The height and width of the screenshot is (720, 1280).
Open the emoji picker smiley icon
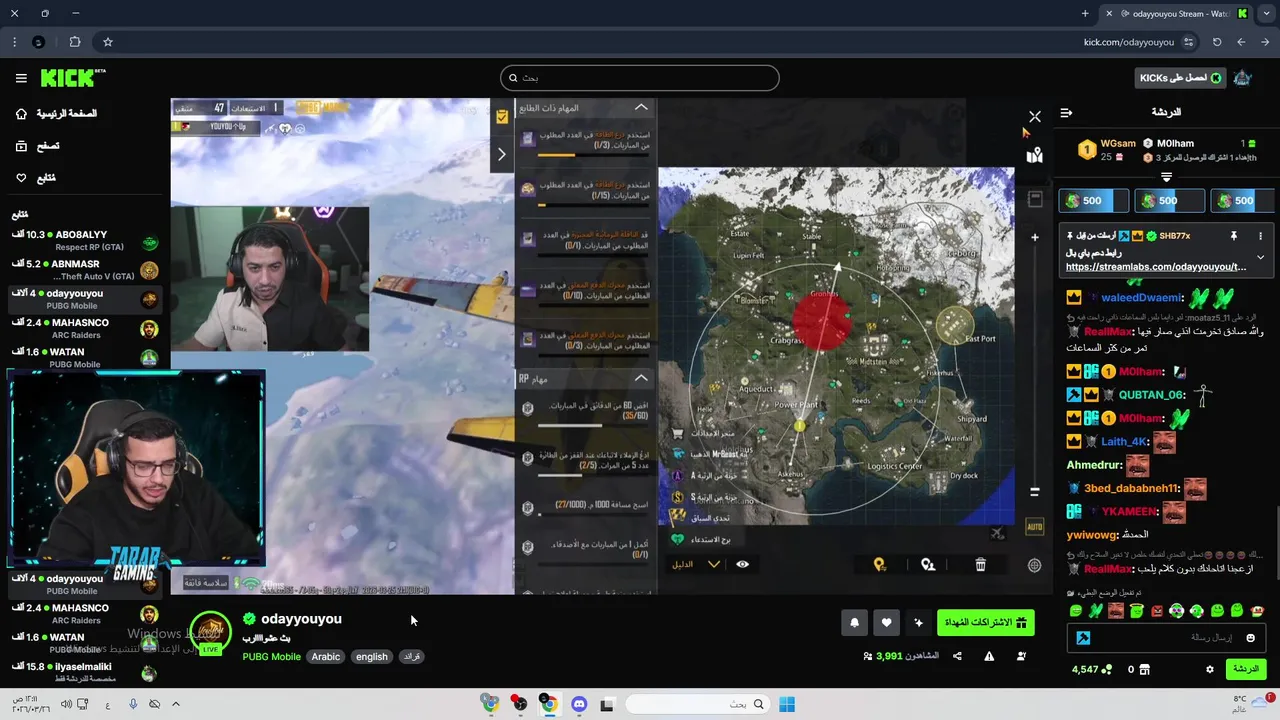1251,638
